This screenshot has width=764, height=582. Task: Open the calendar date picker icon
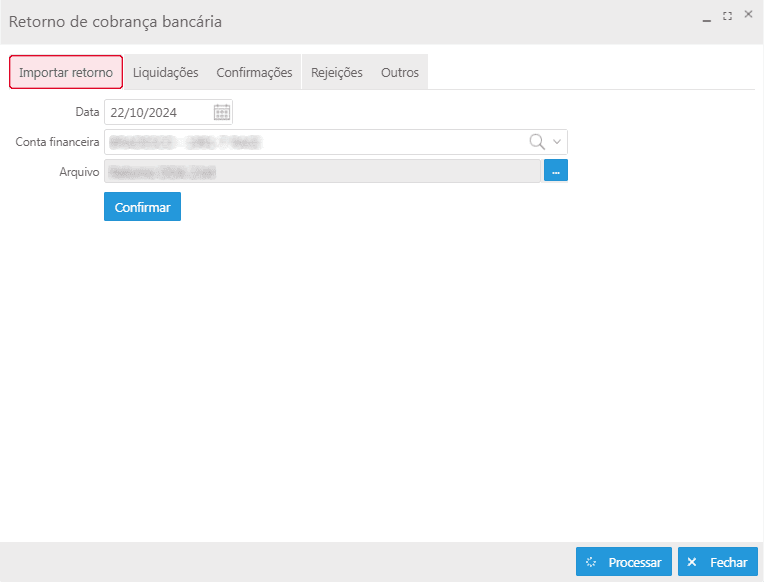click(222, 112)
